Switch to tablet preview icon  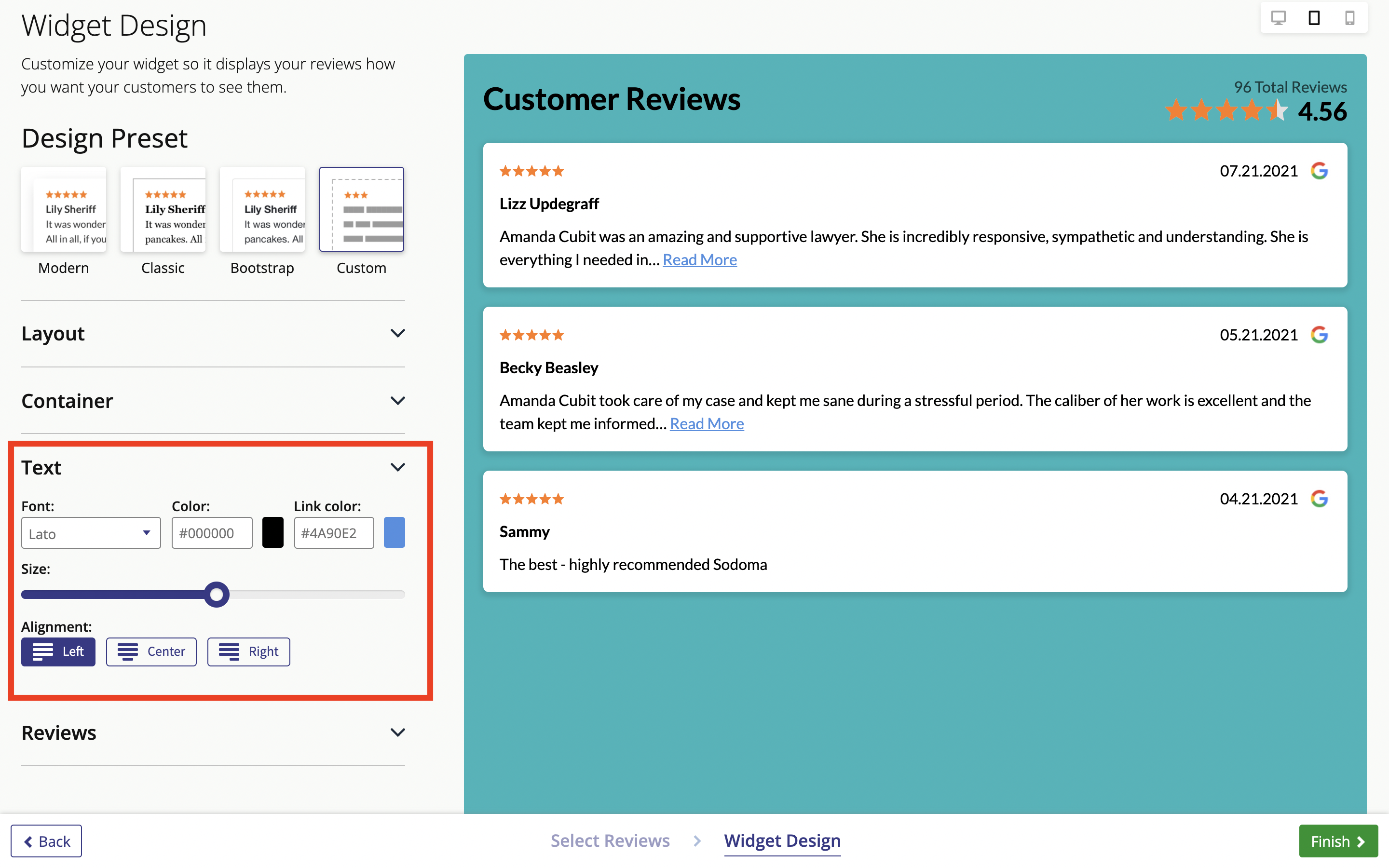(x=1314, y=18)
